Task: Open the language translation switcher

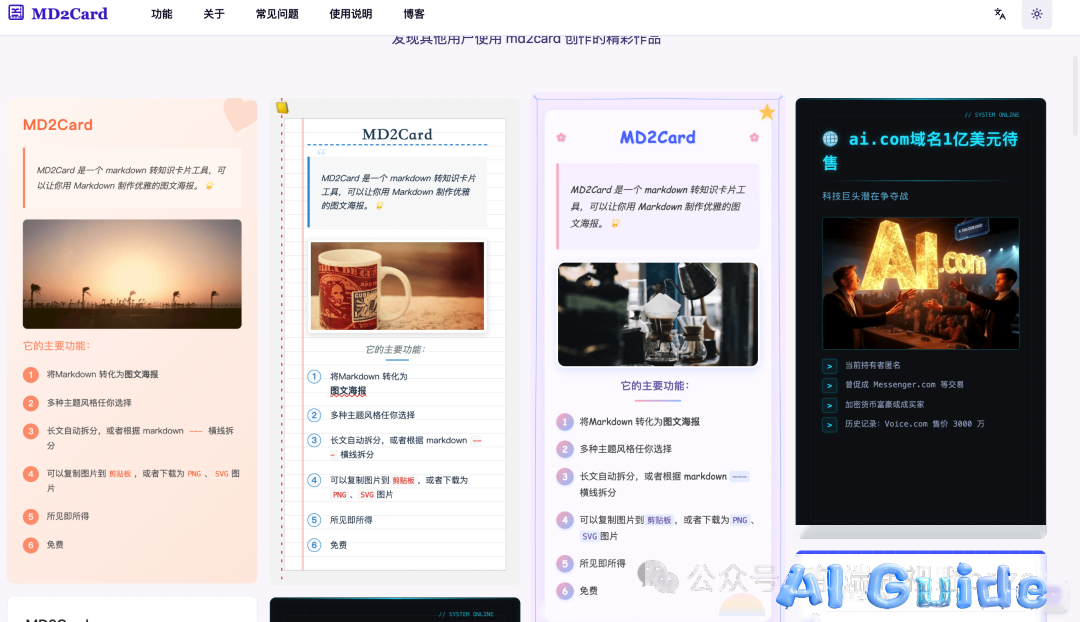Action: point(1000,14)
